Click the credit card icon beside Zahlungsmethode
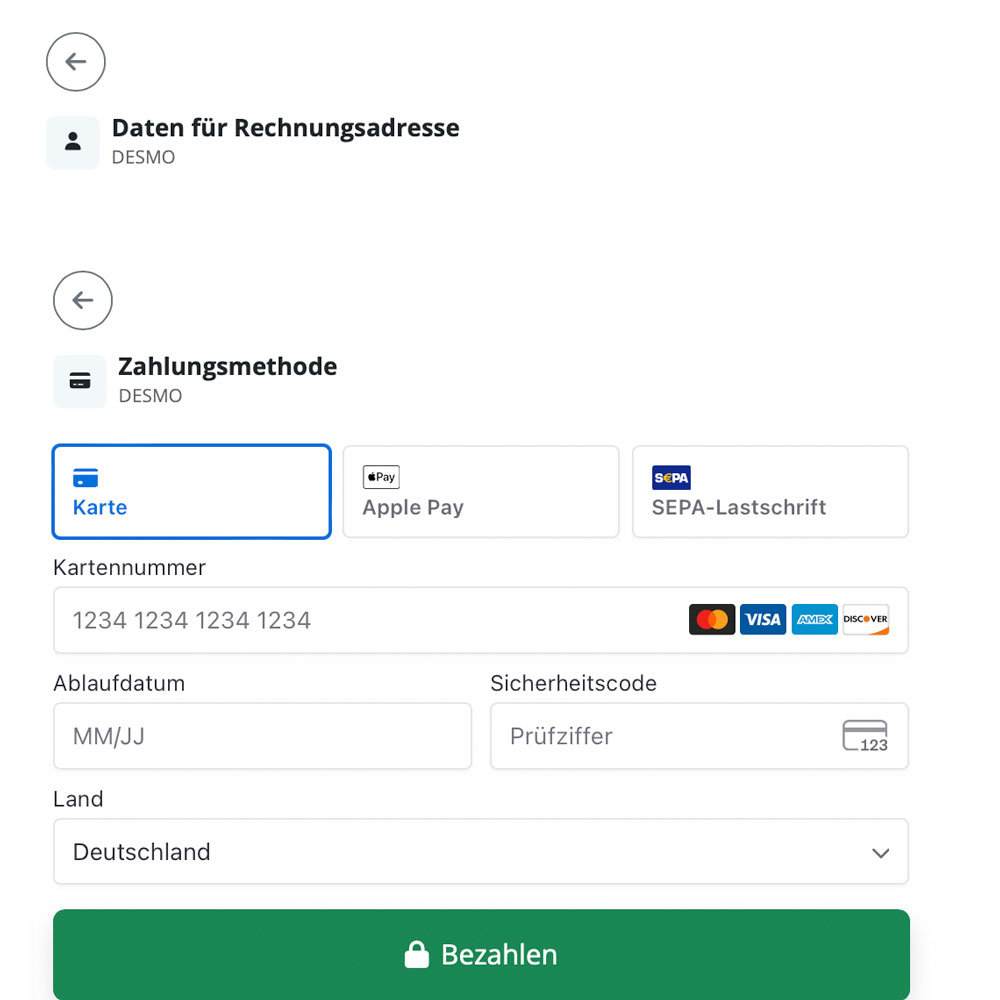 [80, 381]
